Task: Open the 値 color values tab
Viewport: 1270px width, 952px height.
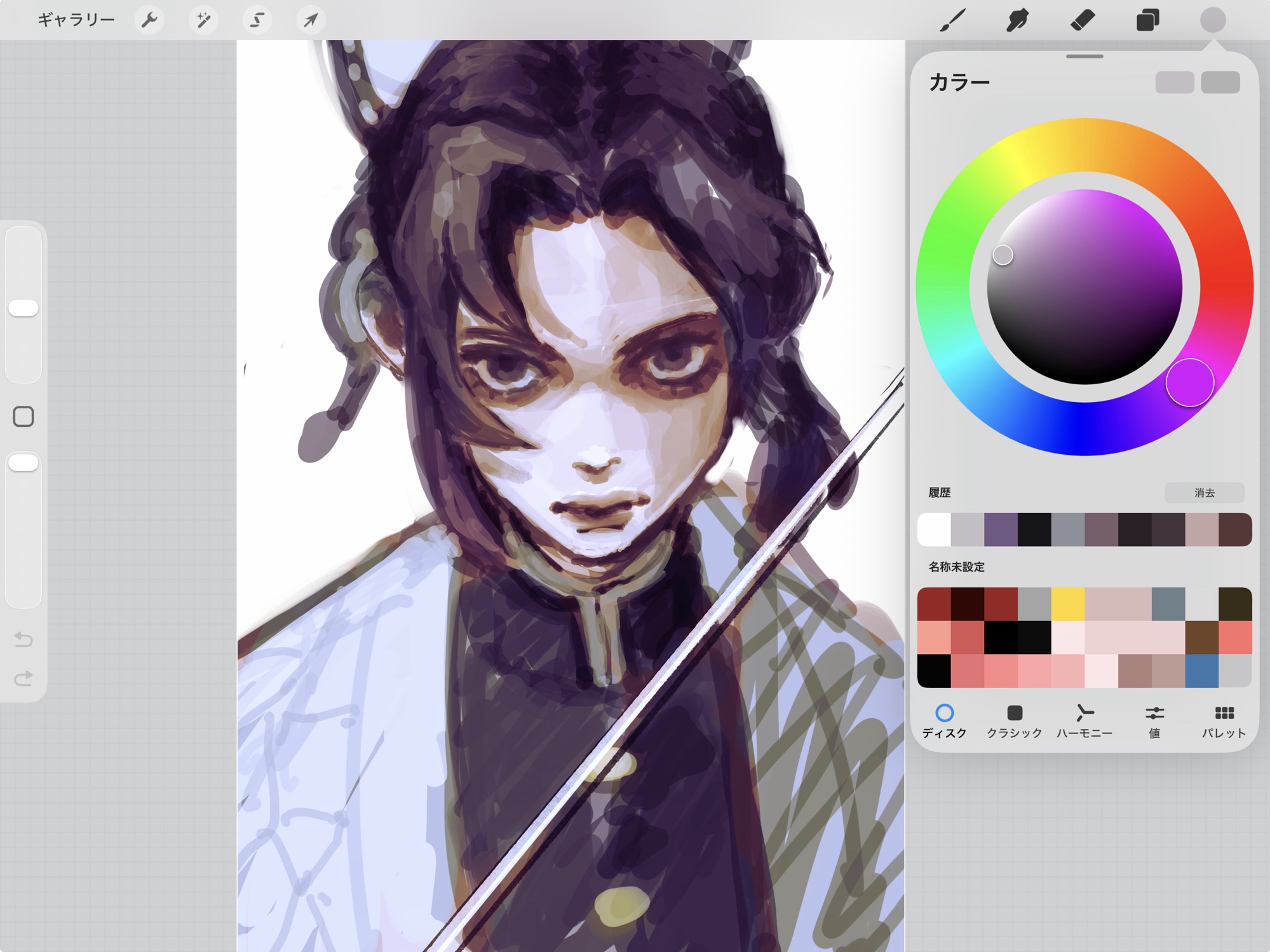Action: pos(1154,721)
